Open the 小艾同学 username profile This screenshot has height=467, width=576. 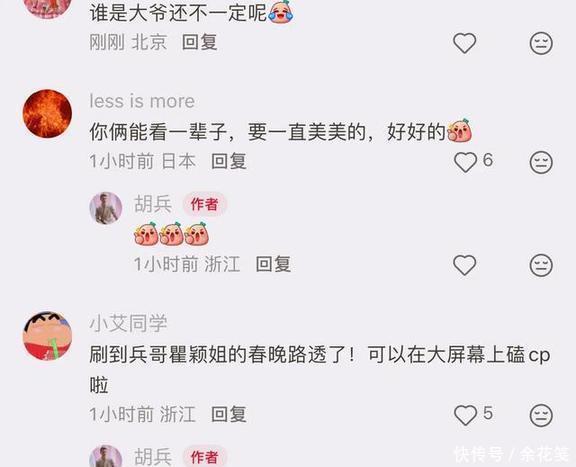click(x=128, y=323)
